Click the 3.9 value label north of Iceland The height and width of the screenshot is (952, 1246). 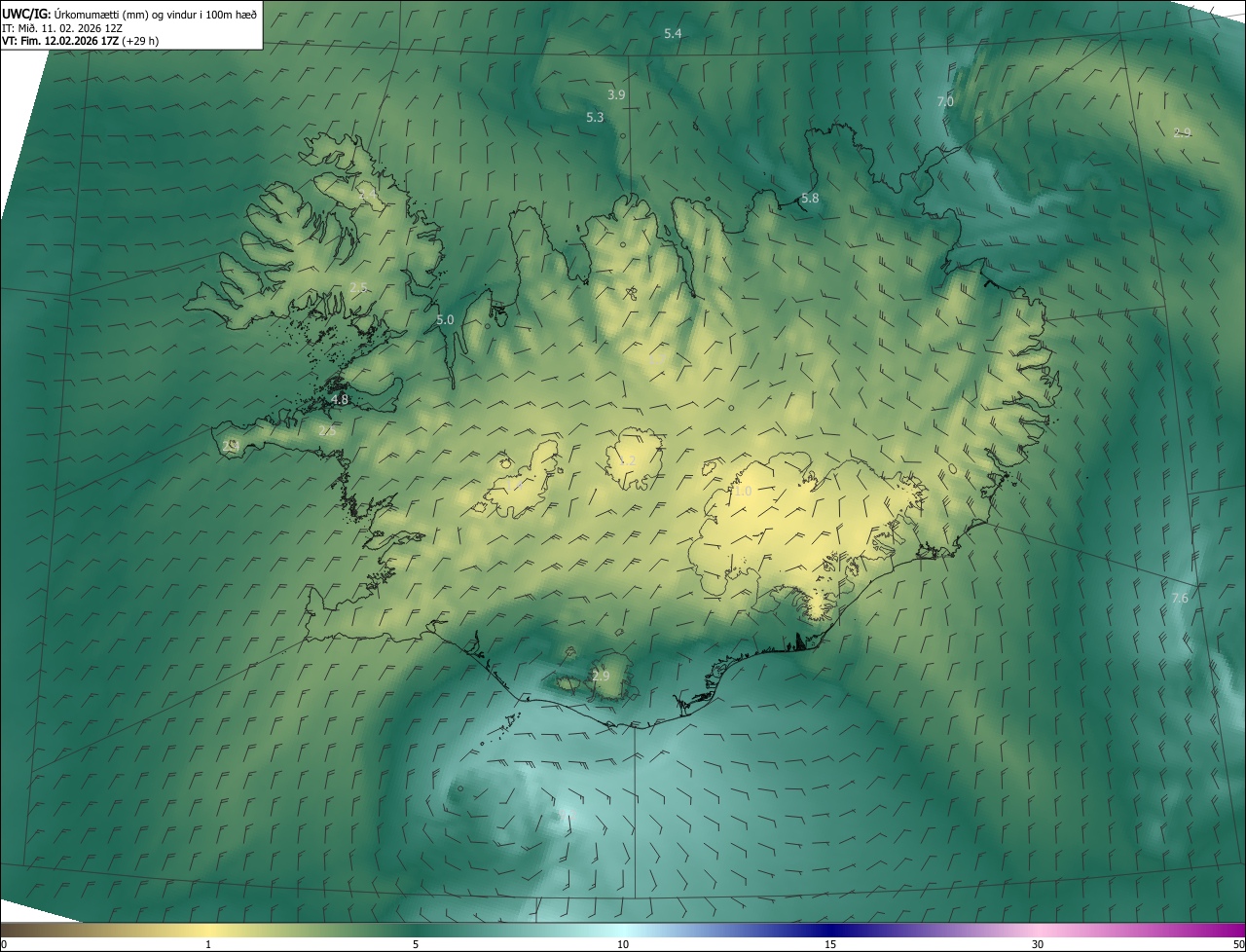tap(616, 94)
